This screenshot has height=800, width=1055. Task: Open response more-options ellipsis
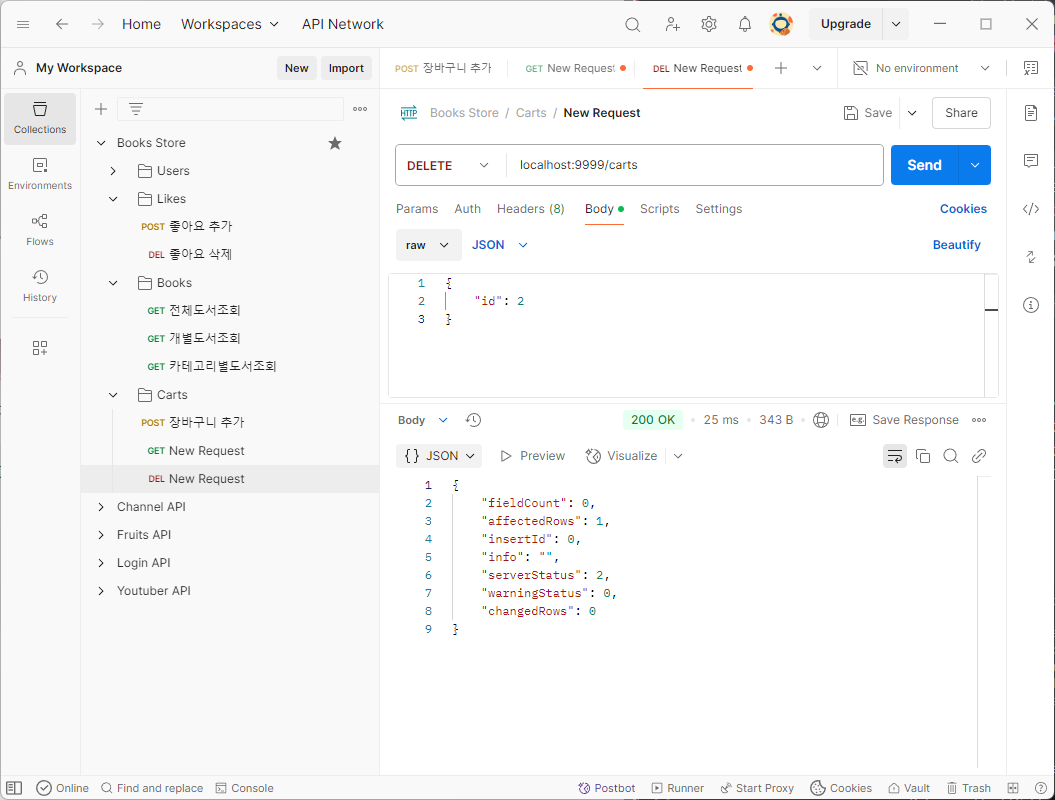tap(979, 420)
